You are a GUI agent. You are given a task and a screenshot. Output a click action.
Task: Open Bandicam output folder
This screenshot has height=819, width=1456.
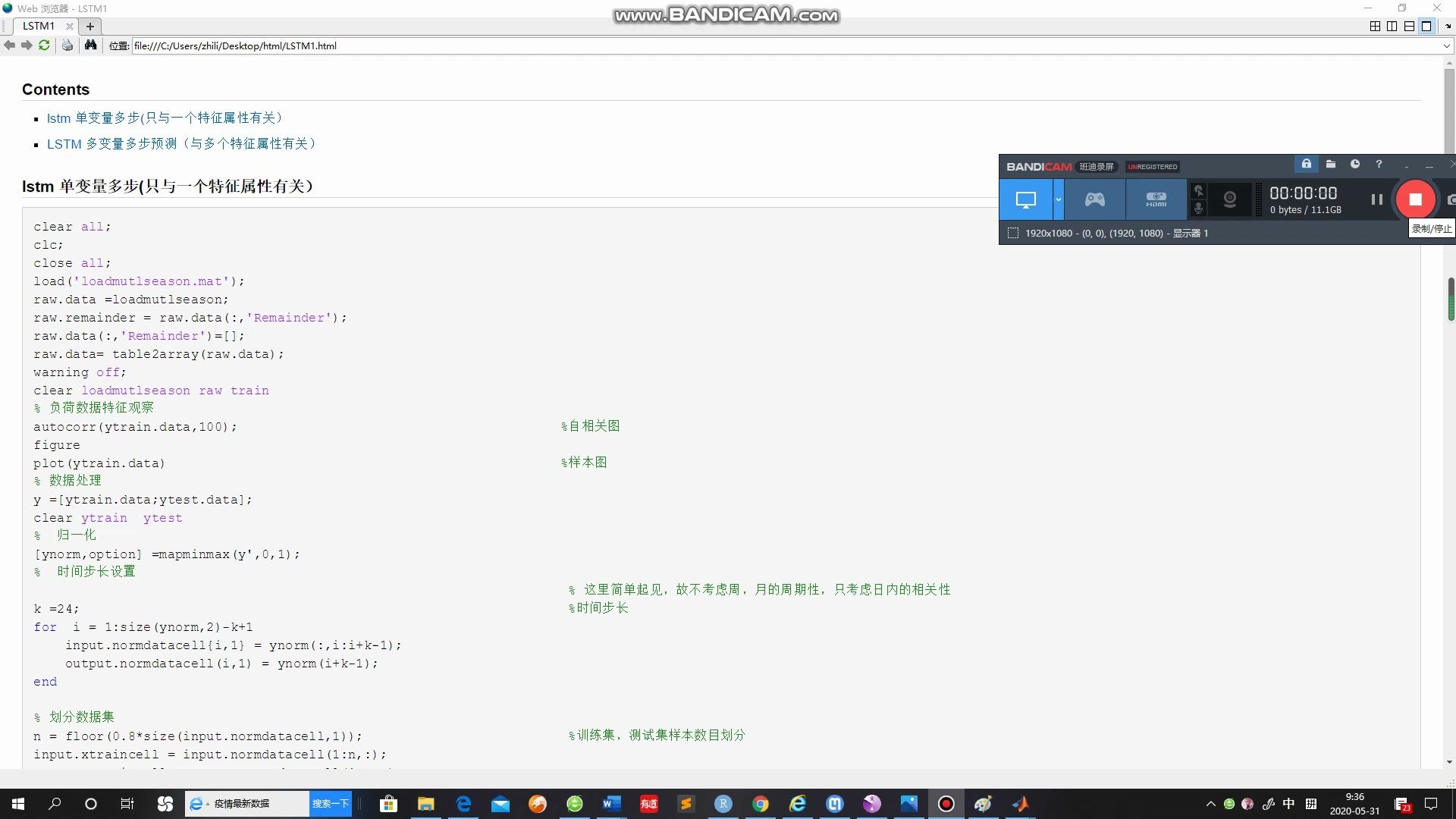1330,164
